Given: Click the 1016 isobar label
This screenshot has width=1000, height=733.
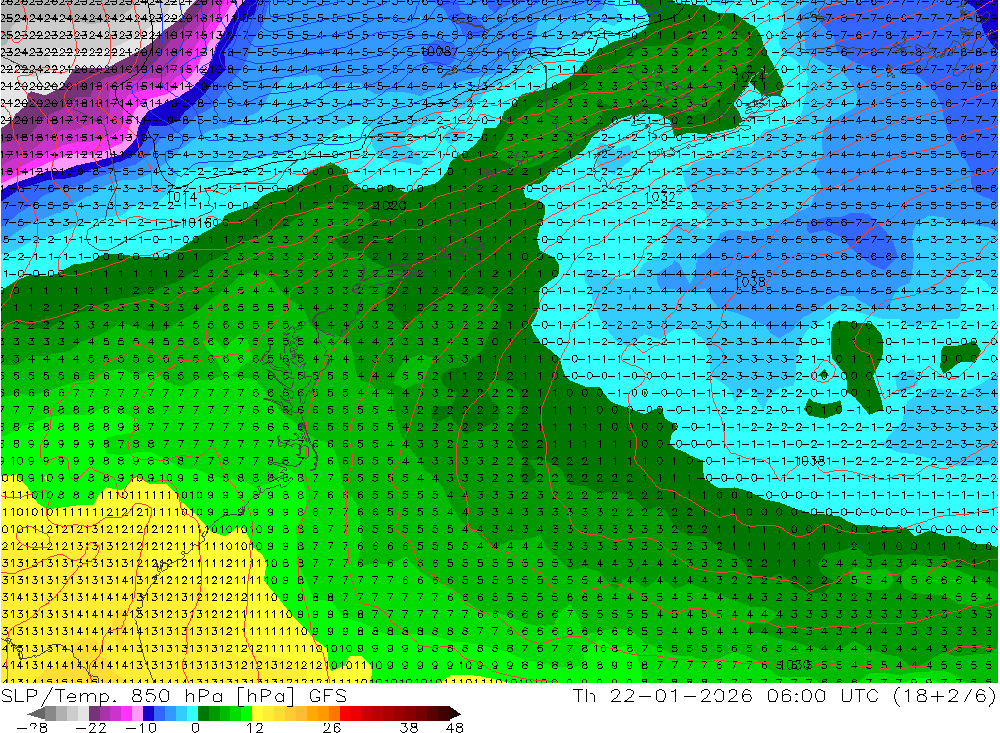Looking at the screenshot, I should click(x=197, y=223).
